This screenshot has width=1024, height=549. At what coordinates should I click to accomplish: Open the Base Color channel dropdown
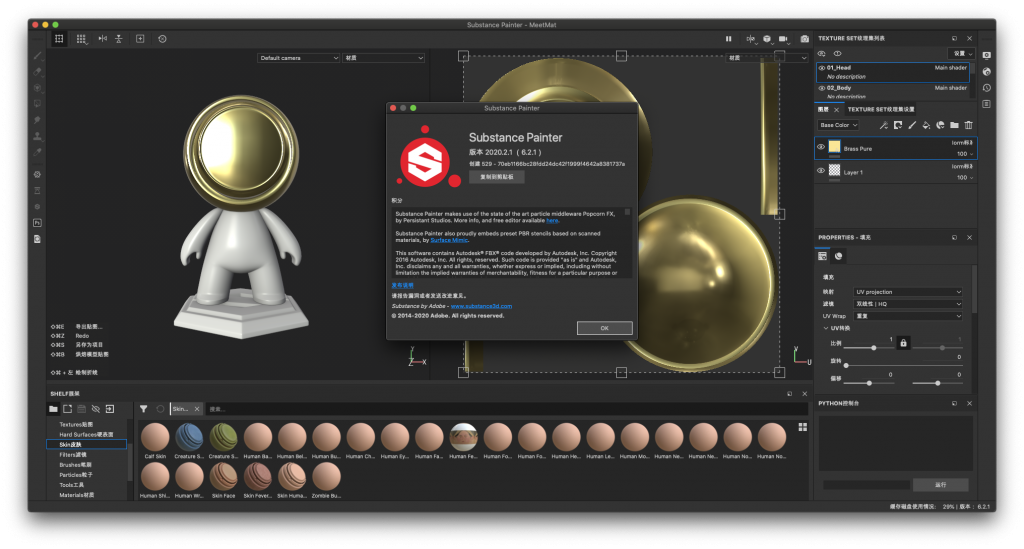(839, 125)
